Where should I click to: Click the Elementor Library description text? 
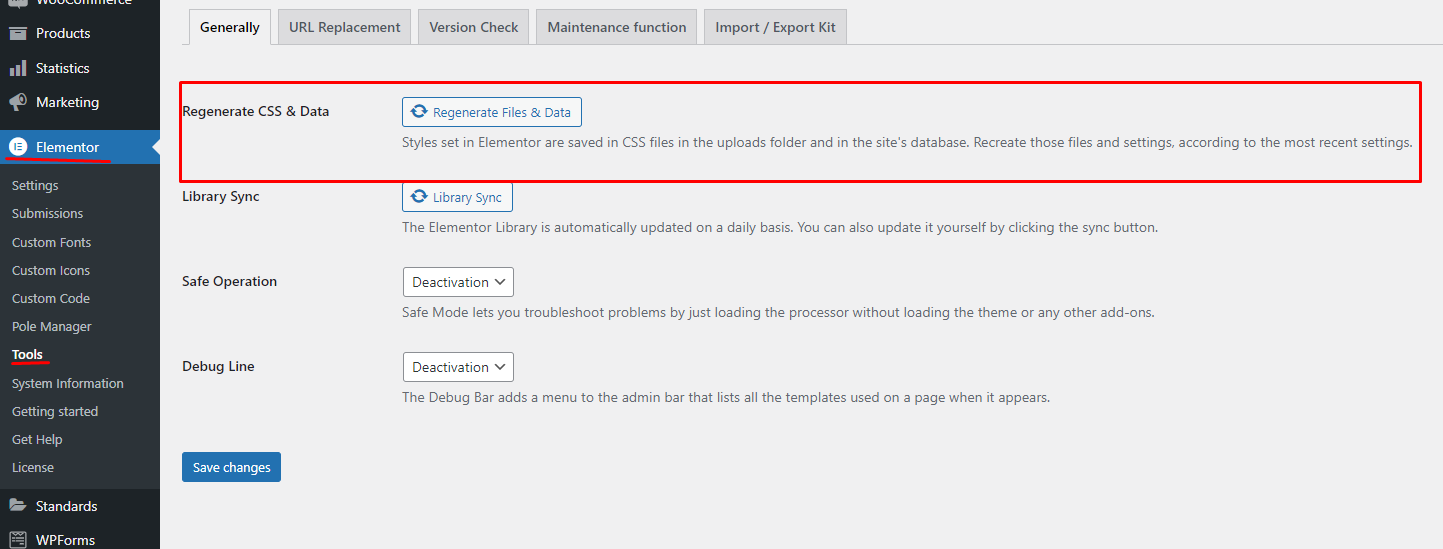point(780,227)
